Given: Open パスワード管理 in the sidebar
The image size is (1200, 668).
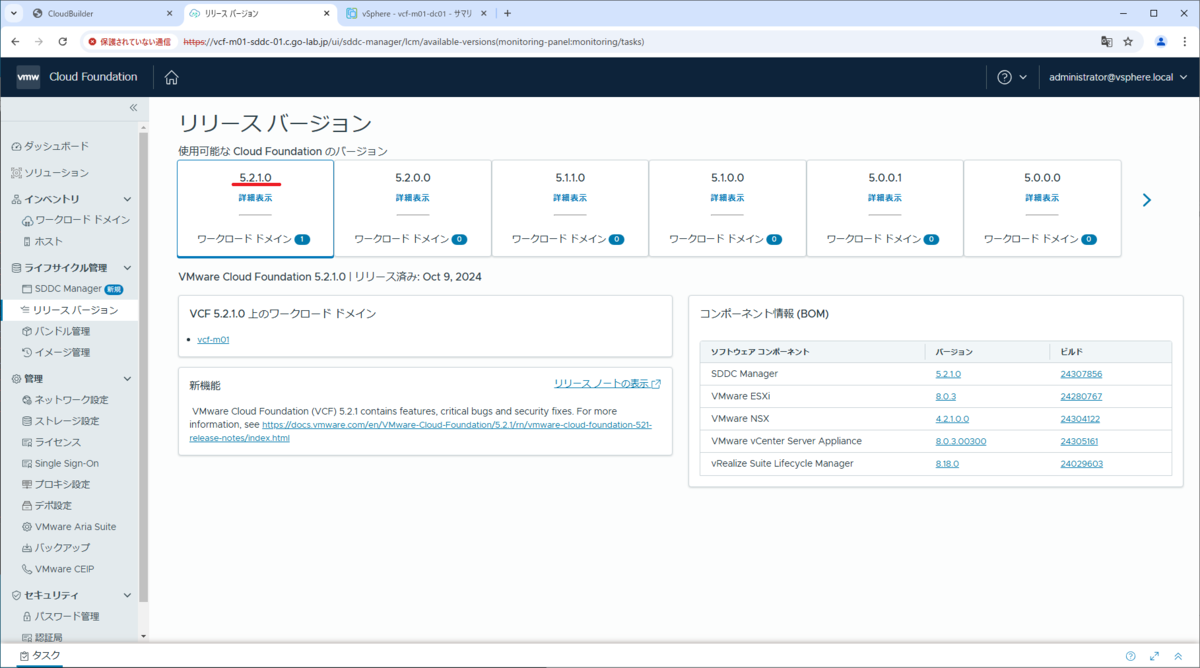Looking at the screenshot, I should click(67, 616).
